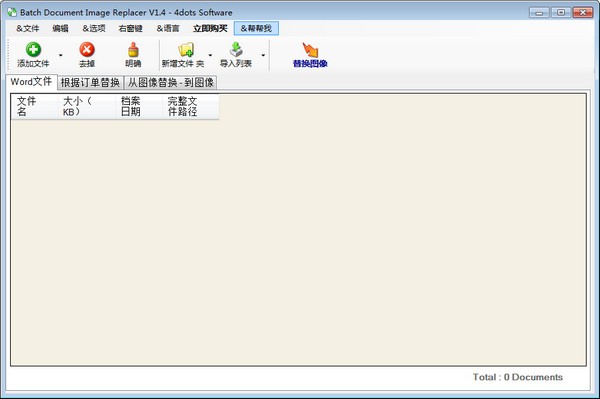Click the Replace Images (替换图像) arrow icon
This screenshot has height=399, width=600.
tap(310, 50)
